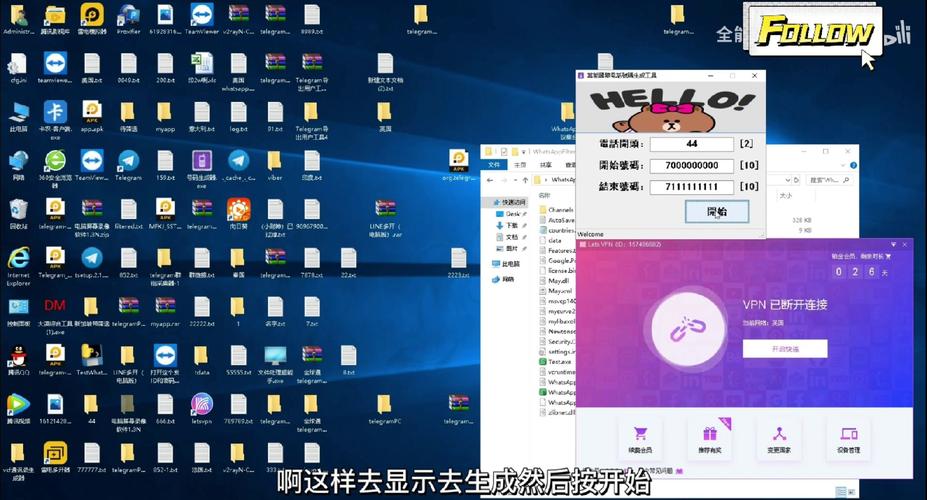Click the back arrow in File Explorer
Screen dimensions: 927x500
(x=490, y=180)
